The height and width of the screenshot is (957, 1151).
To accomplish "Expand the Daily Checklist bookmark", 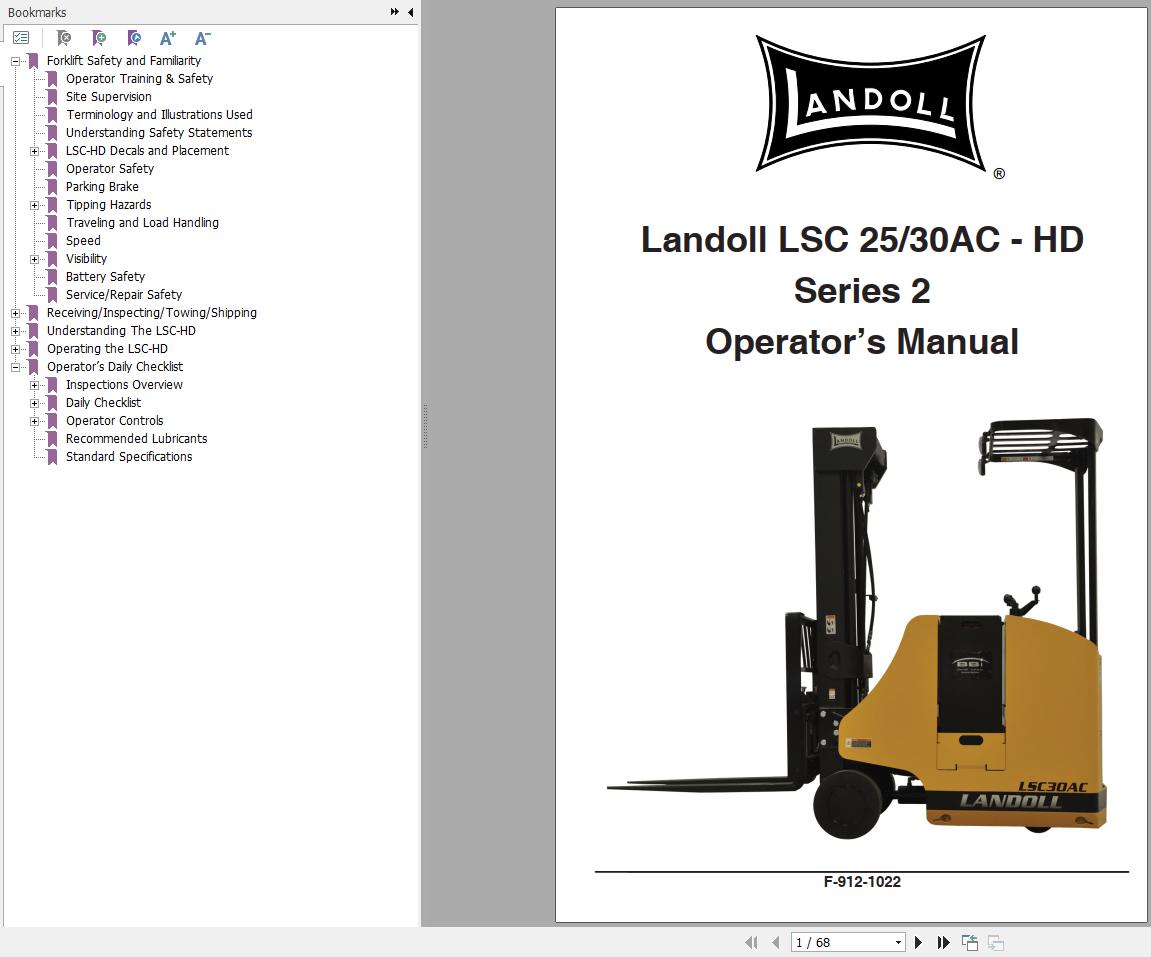I will (x=36, y=403).
